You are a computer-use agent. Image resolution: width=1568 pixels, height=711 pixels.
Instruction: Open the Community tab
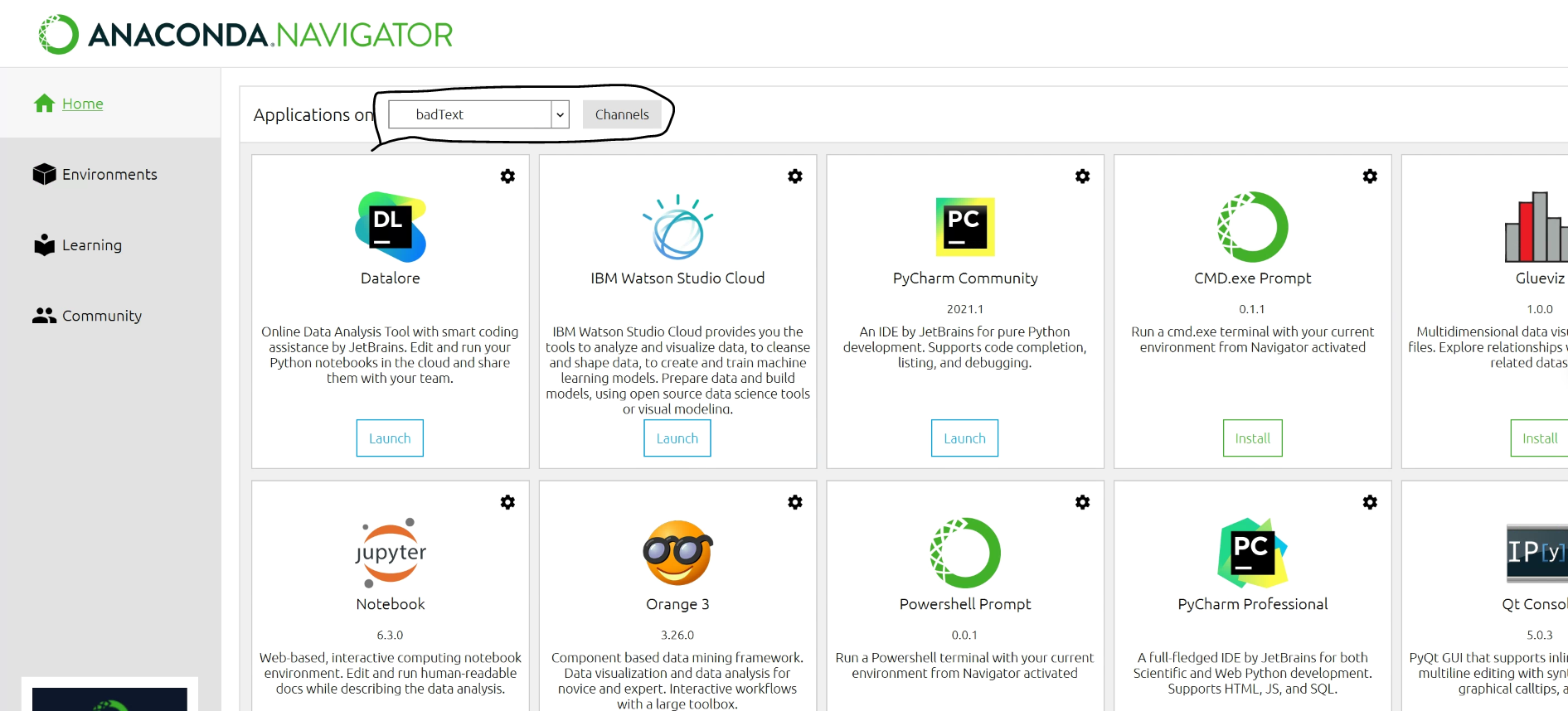click(102, 316)
